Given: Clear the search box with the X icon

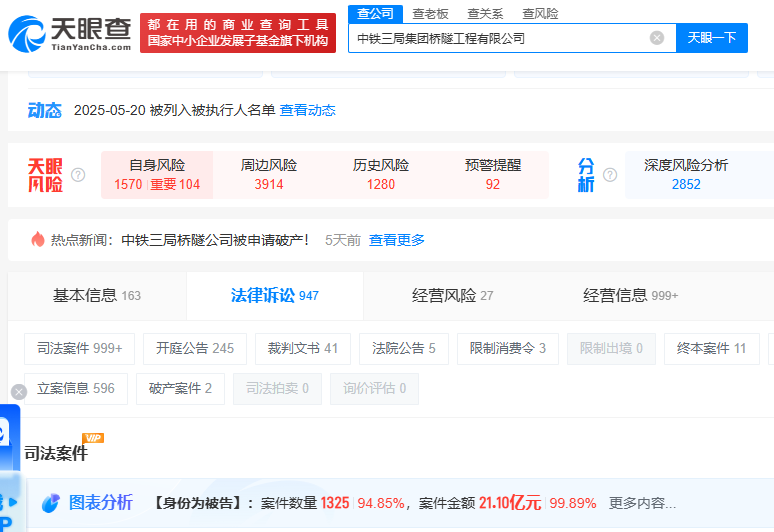Looking at the screenshot, I should (657, 38).
